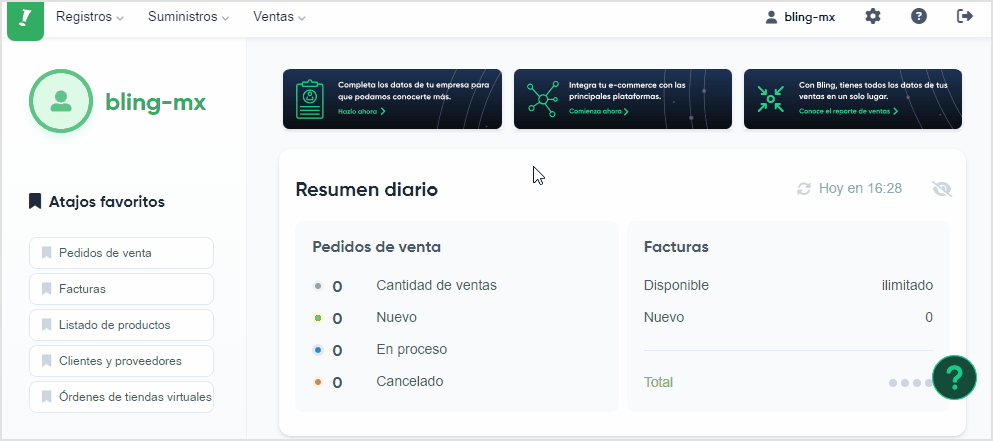
Task: Click Conoce el reporte de ventas link
Action: [x=849, y=112]
